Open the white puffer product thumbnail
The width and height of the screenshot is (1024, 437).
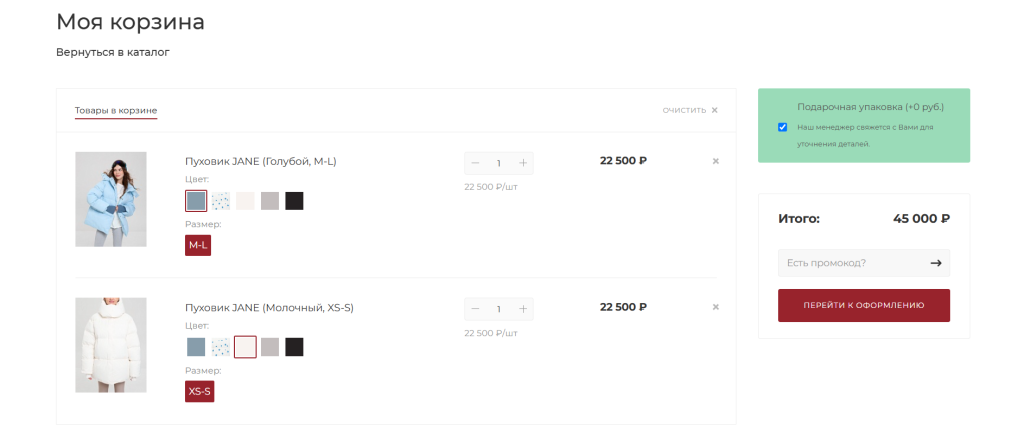[111, 345]
